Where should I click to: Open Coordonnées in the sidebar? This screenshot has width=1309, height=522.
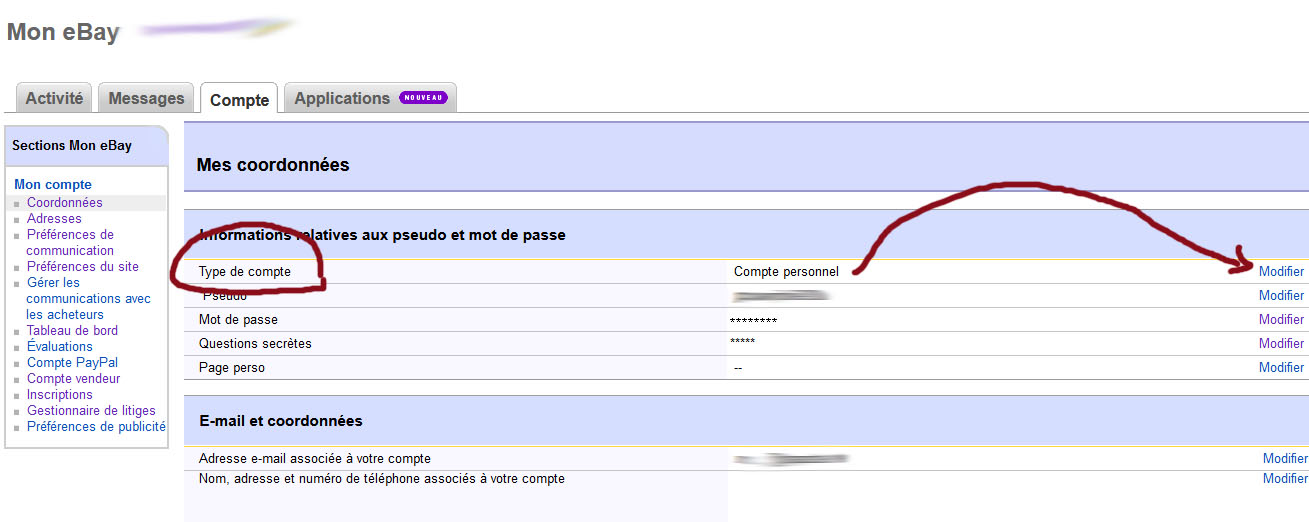click(65, 202)
